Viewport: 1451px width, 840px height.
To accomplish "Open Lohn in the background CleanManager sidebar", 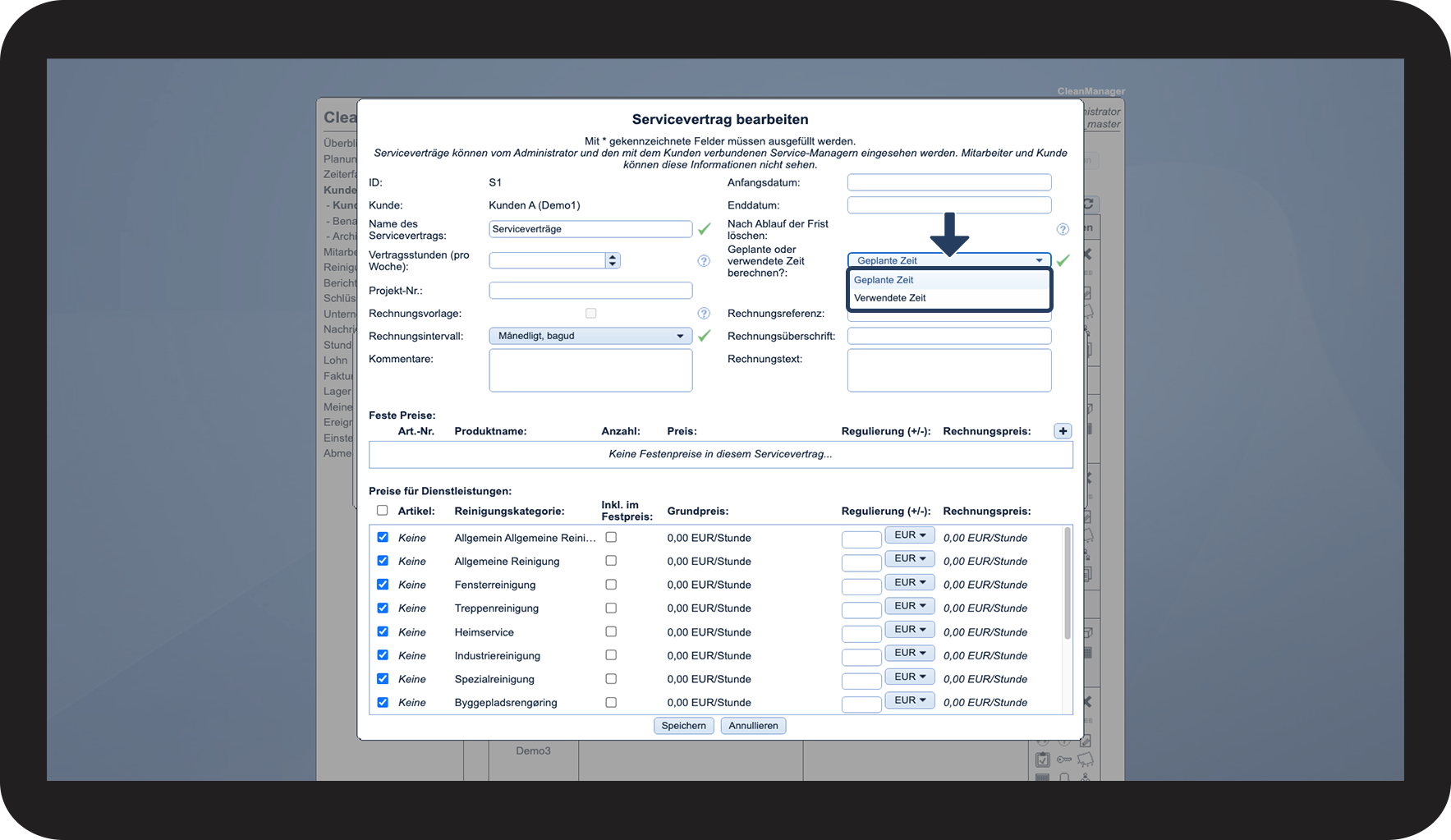I will click(x=336, y=360).
